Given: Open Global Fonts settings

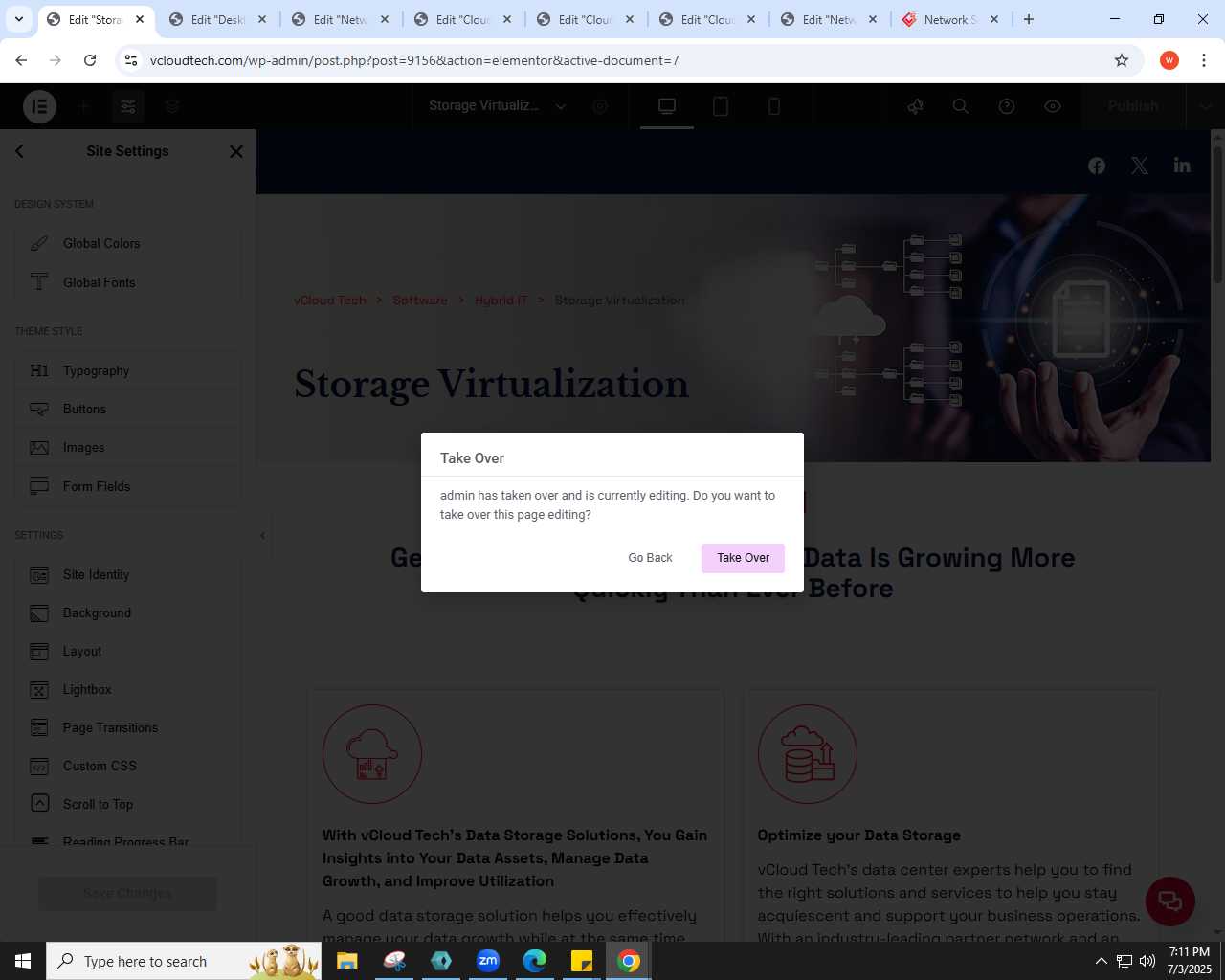Looking at the screenshot, I should (127, 282).
